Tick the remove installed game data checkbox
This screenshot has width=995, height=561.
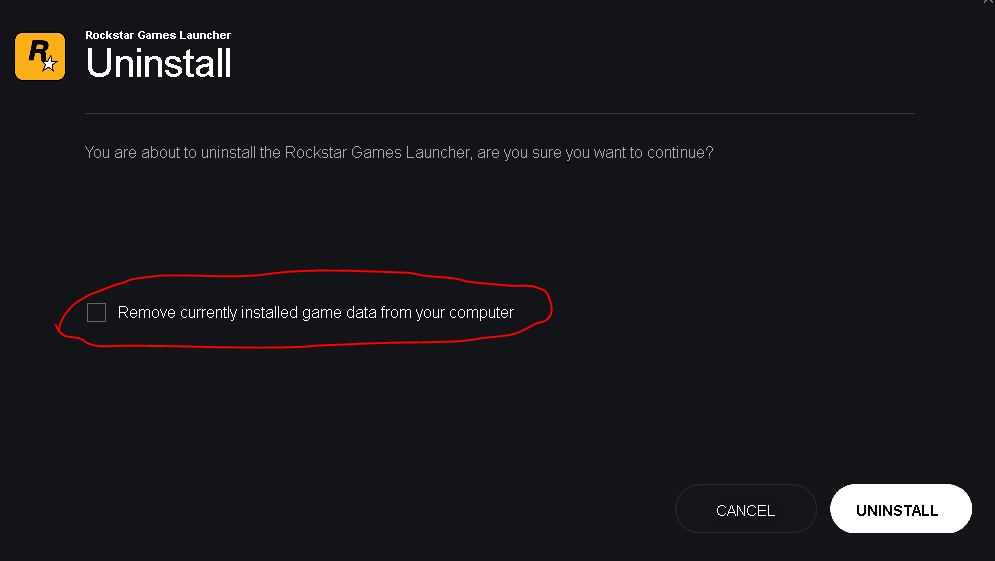click(96, 313)
